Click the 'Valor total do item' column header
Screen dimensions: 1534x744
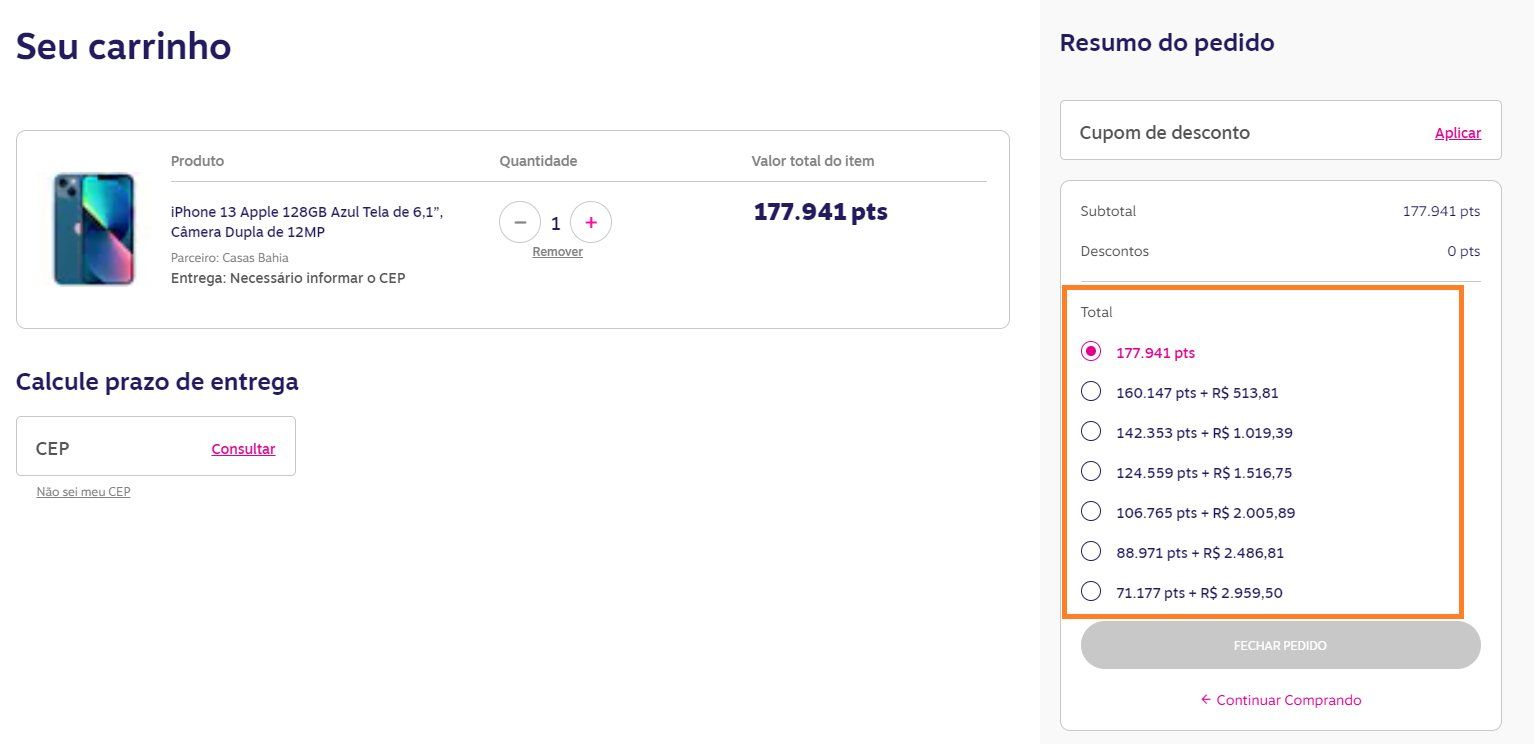[813, 161]
